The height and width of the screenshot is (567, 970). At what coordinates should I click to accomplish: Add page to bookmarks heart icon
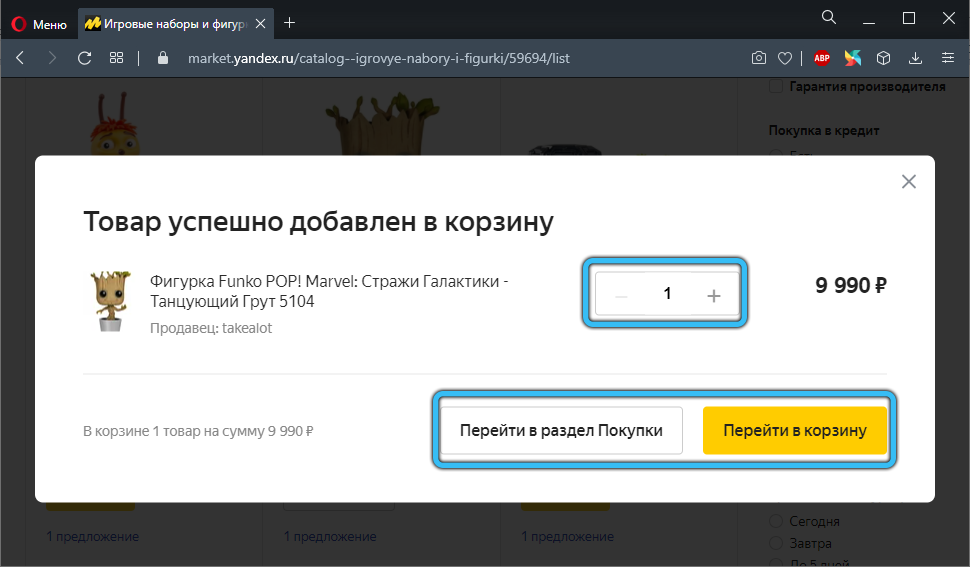[784, 58]
